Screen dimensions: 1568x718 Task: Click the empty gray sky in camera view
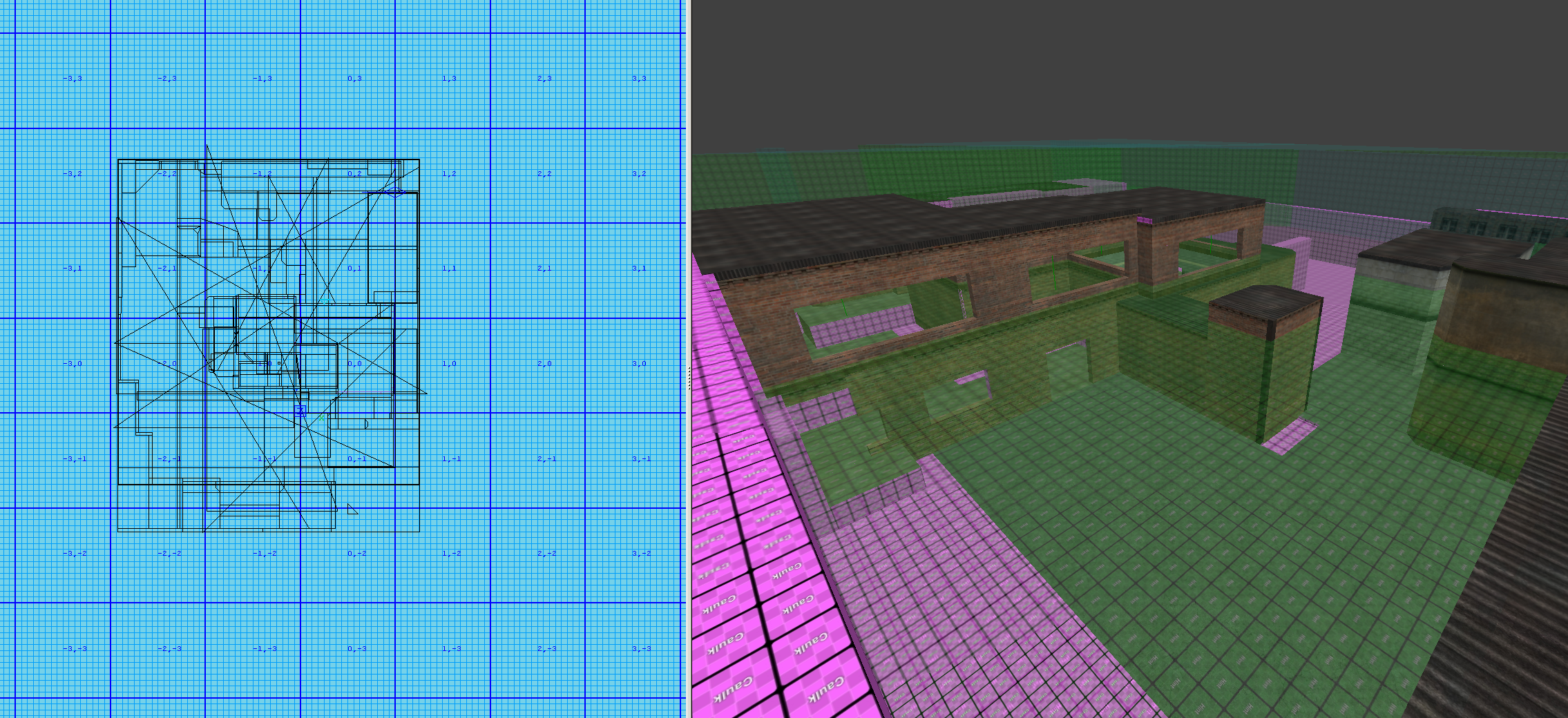point(1105,69)
